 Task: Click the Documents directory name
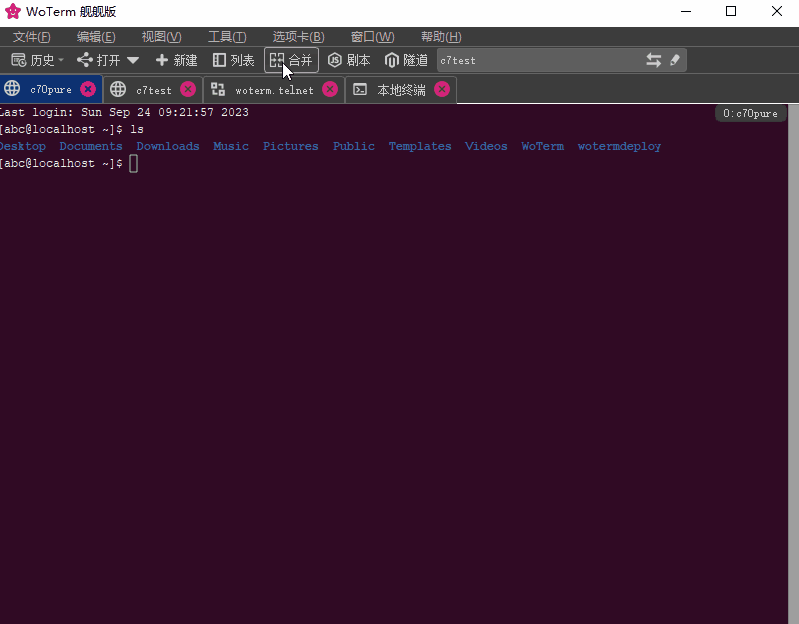(91, 146)
